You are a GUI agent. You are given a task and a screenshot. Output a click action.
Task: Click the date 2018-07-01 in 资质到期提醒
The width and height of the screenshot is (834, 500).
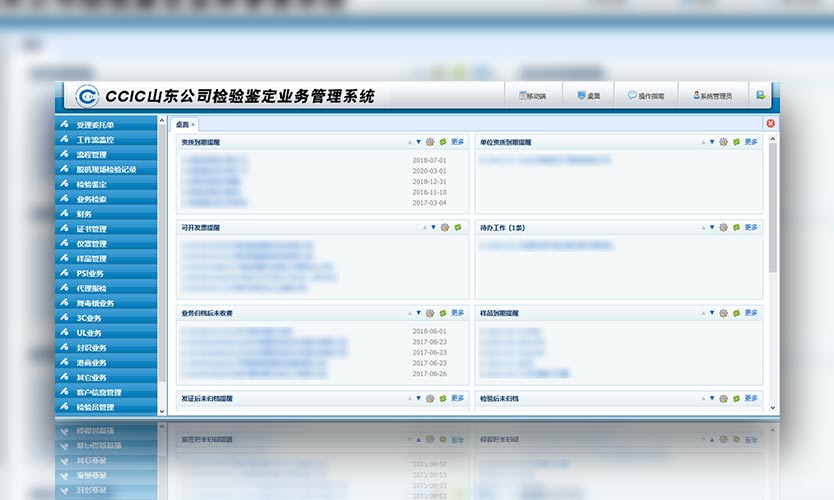429,160
